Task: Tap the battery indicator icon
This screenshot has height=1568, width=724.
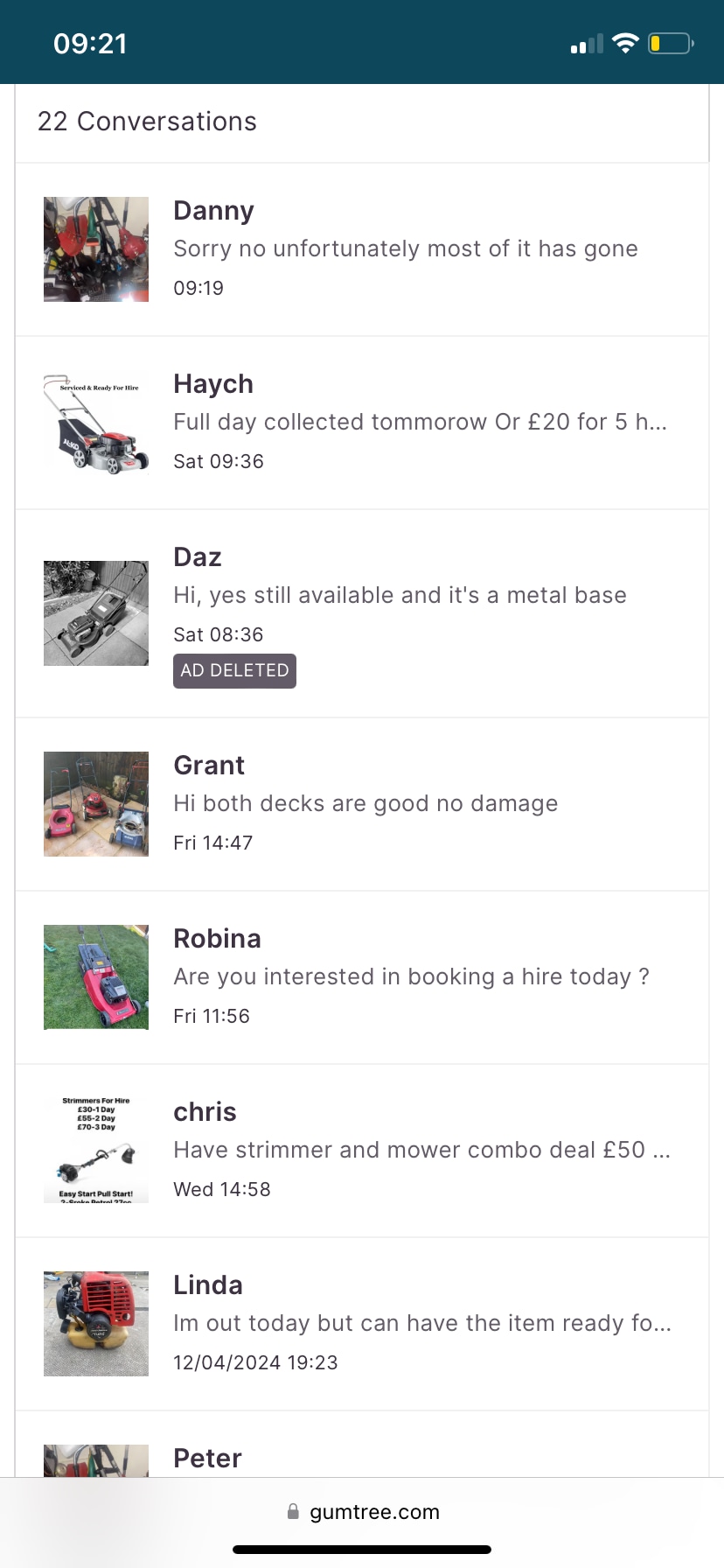Action: (671, 43)
